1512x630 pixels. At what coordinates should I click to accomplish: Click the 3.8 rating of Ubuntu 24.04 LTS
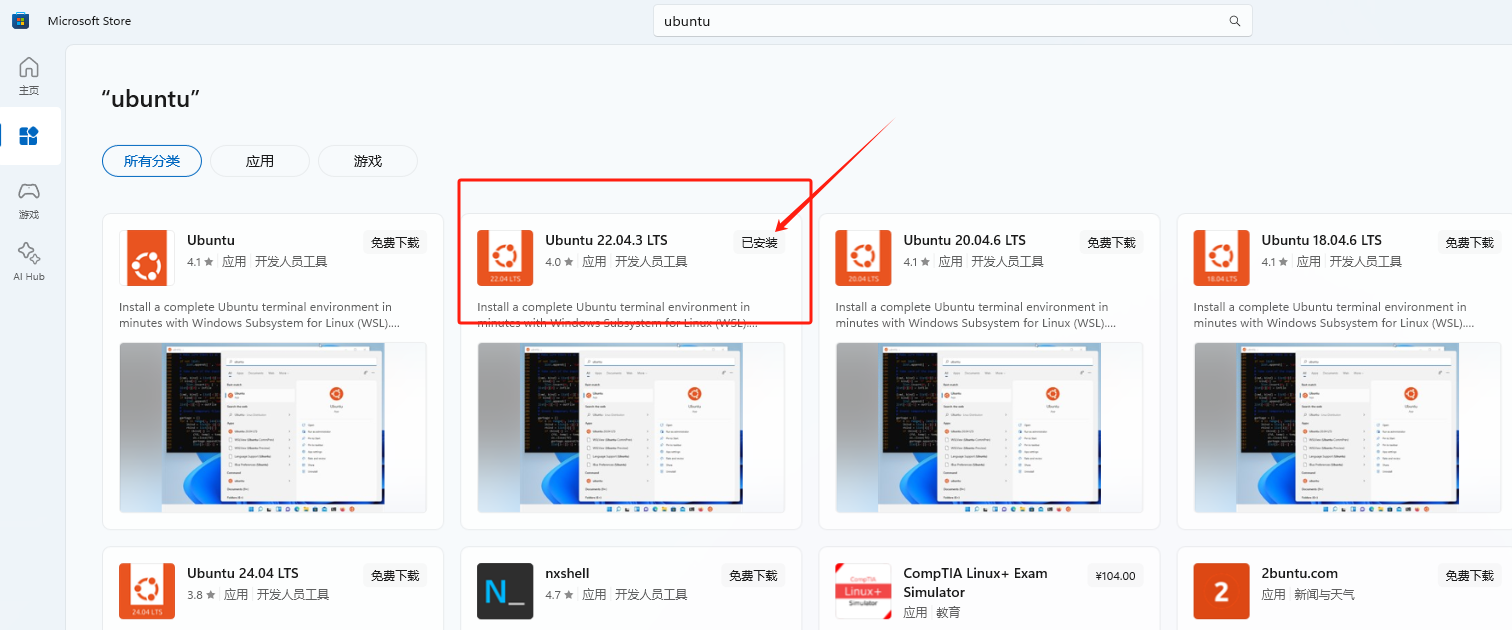[x=201, y=594]
